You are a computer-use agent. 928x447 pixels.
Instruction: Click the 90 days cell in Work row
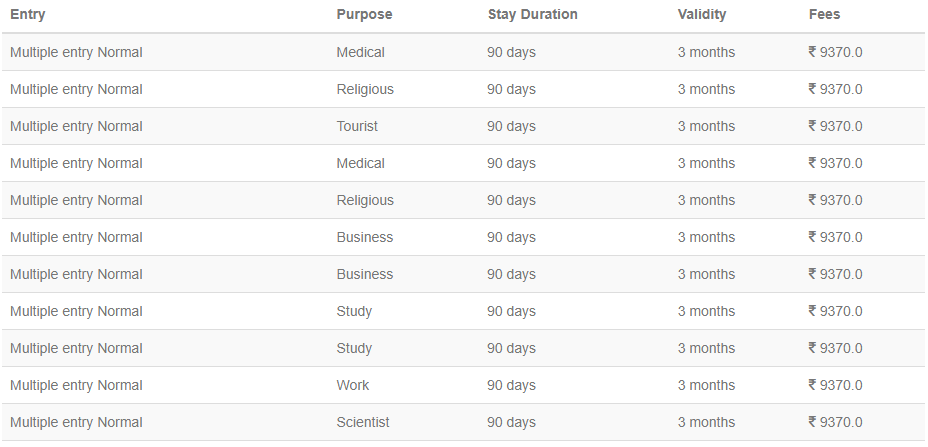click(x=511, y=385)
